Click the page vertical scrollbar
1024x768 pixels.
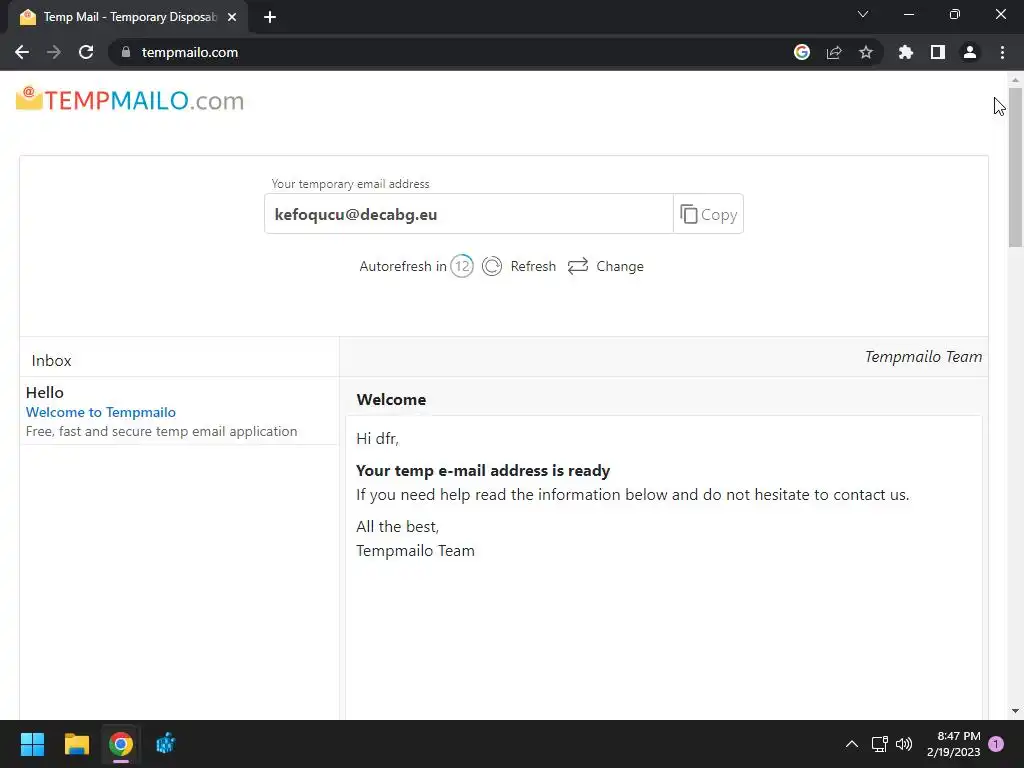pyautogui.click(x=1015, y=167)
